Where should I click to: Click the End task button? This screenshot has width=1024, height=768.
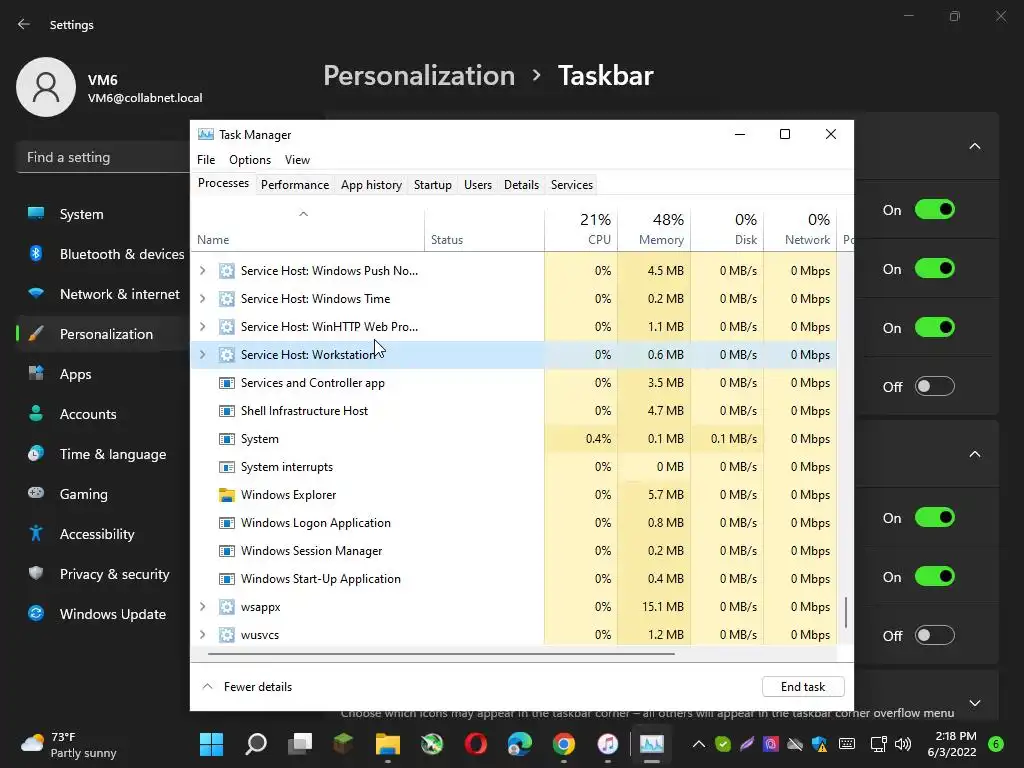(x=803, y=686)
